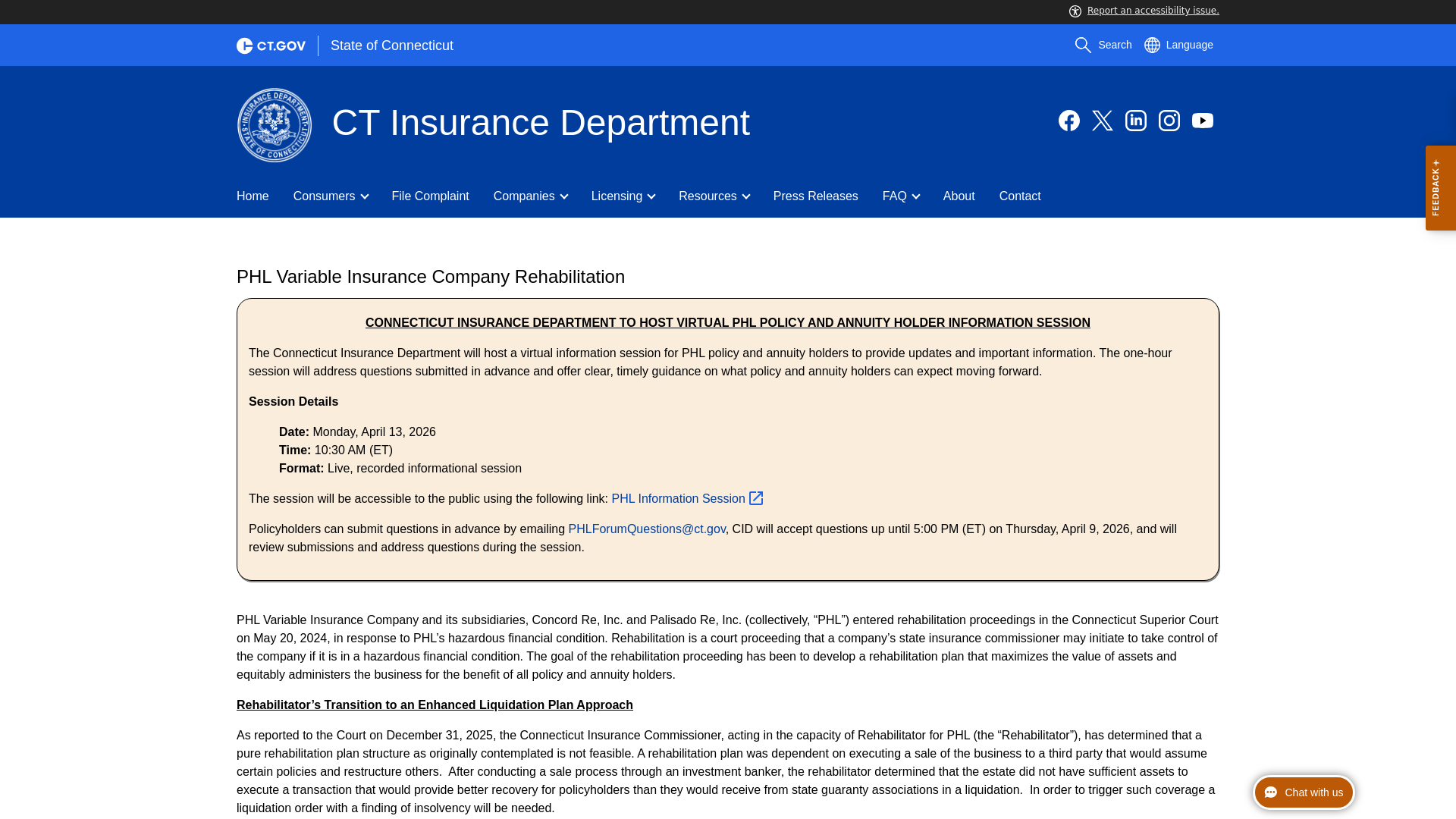Click the chat bubble icon in Chat with us
Viewport: 1456px width, 819px height.
pyautogui.click(x=1271, y=792)
